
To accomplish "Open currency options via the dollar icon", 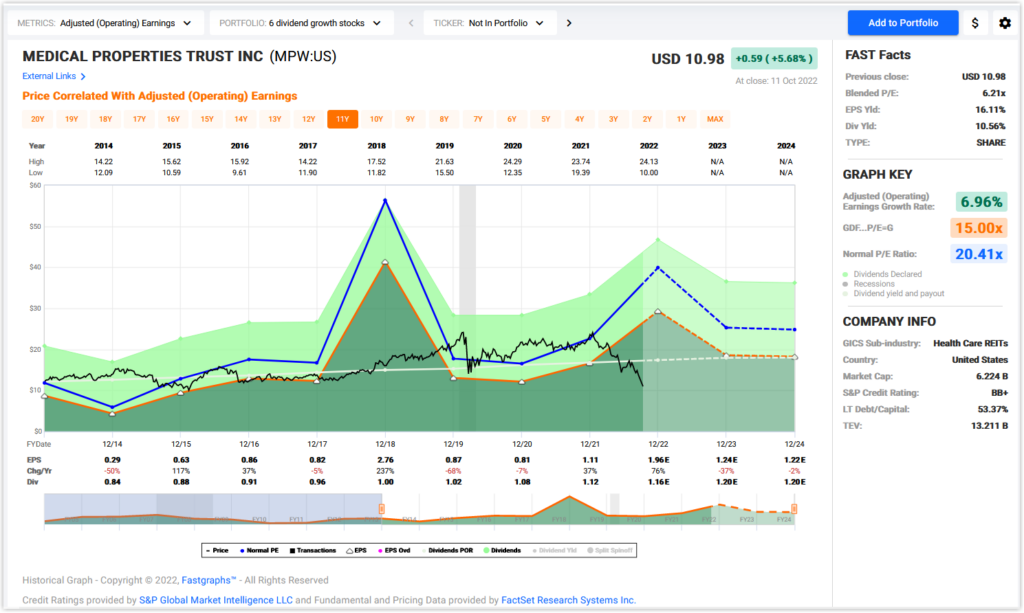I will click(975, 22).
